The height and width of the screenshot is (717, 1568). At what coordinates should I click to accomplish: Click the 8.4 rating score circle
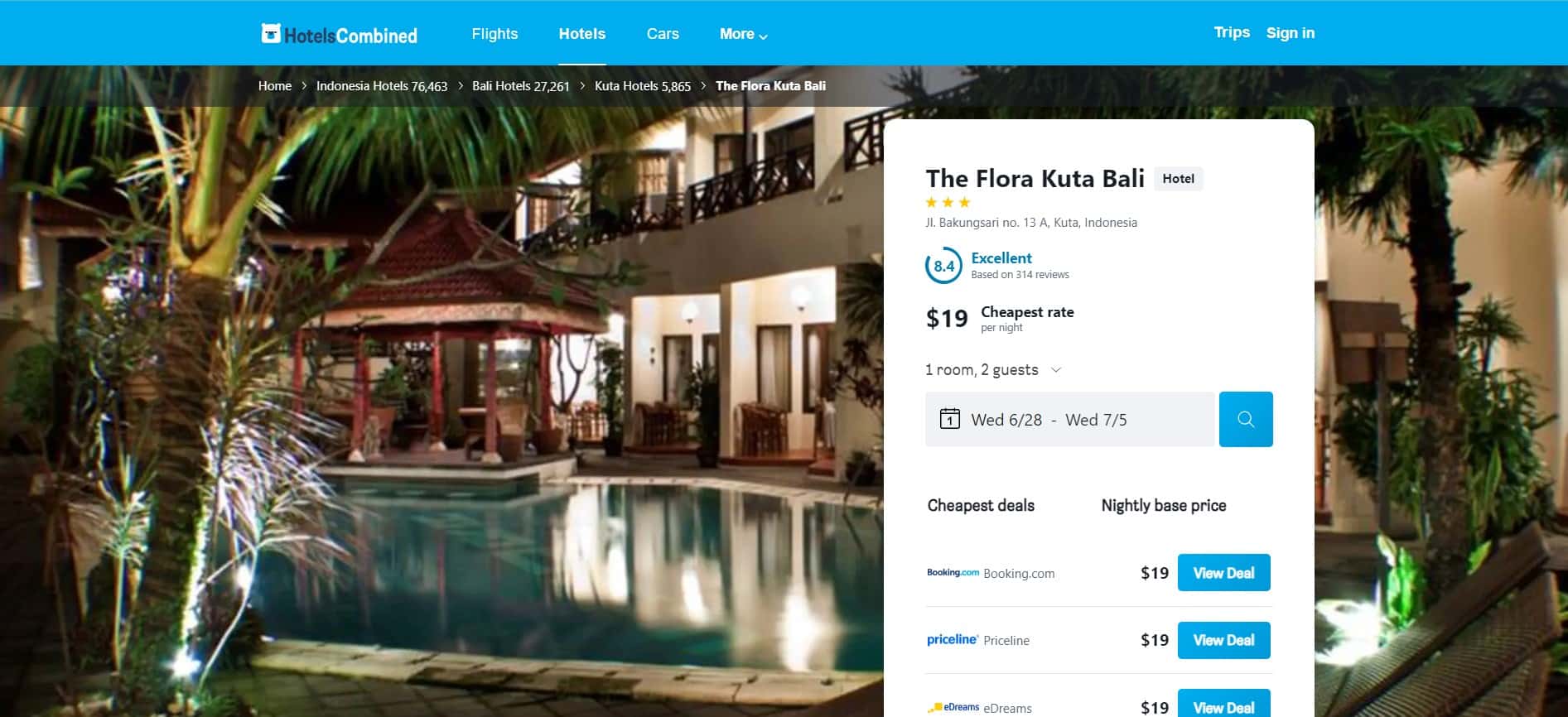pos(943,266)
